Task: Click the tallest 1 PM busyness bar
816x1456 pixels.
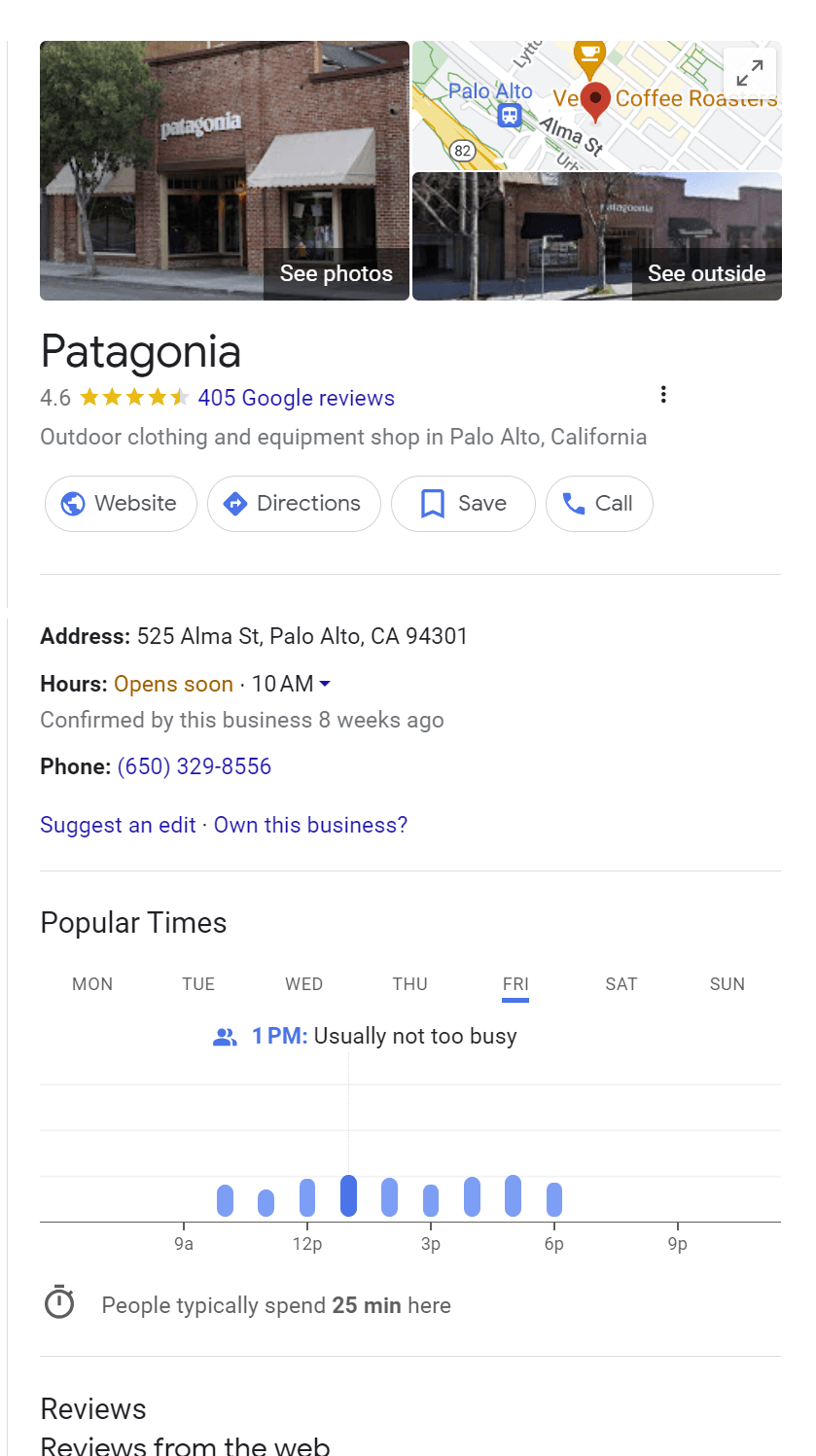Action: [x=348, y=1194]
